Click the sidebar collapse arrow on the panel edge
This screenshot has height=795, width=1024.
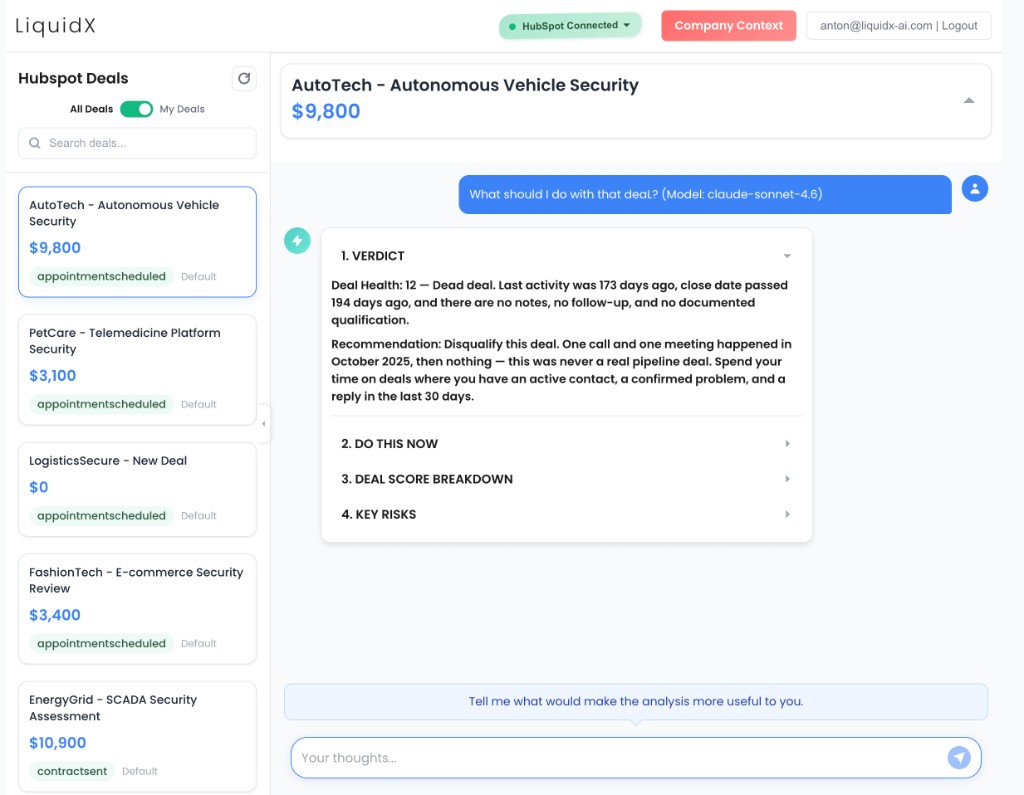264,424
